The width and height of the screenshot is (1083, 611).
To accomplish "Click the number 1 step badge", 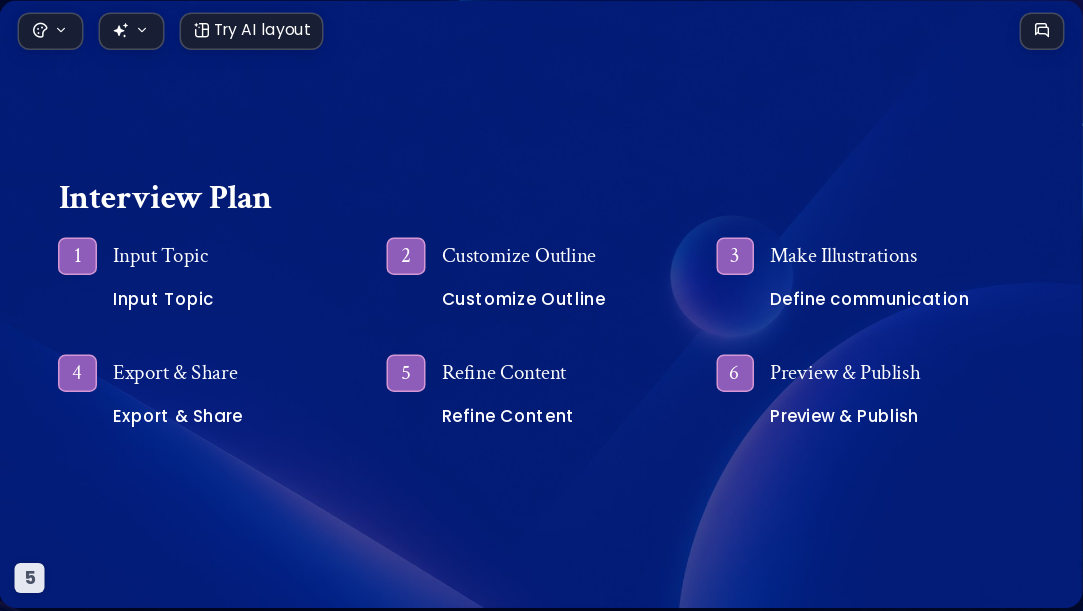I will [x=77, y=256].
